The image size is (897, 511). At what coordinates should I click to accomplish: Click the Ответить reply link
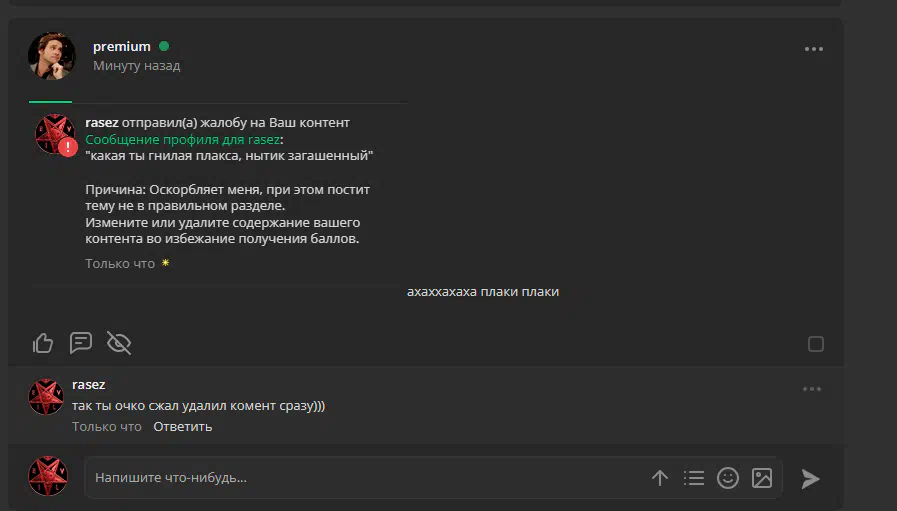(182, 427)
